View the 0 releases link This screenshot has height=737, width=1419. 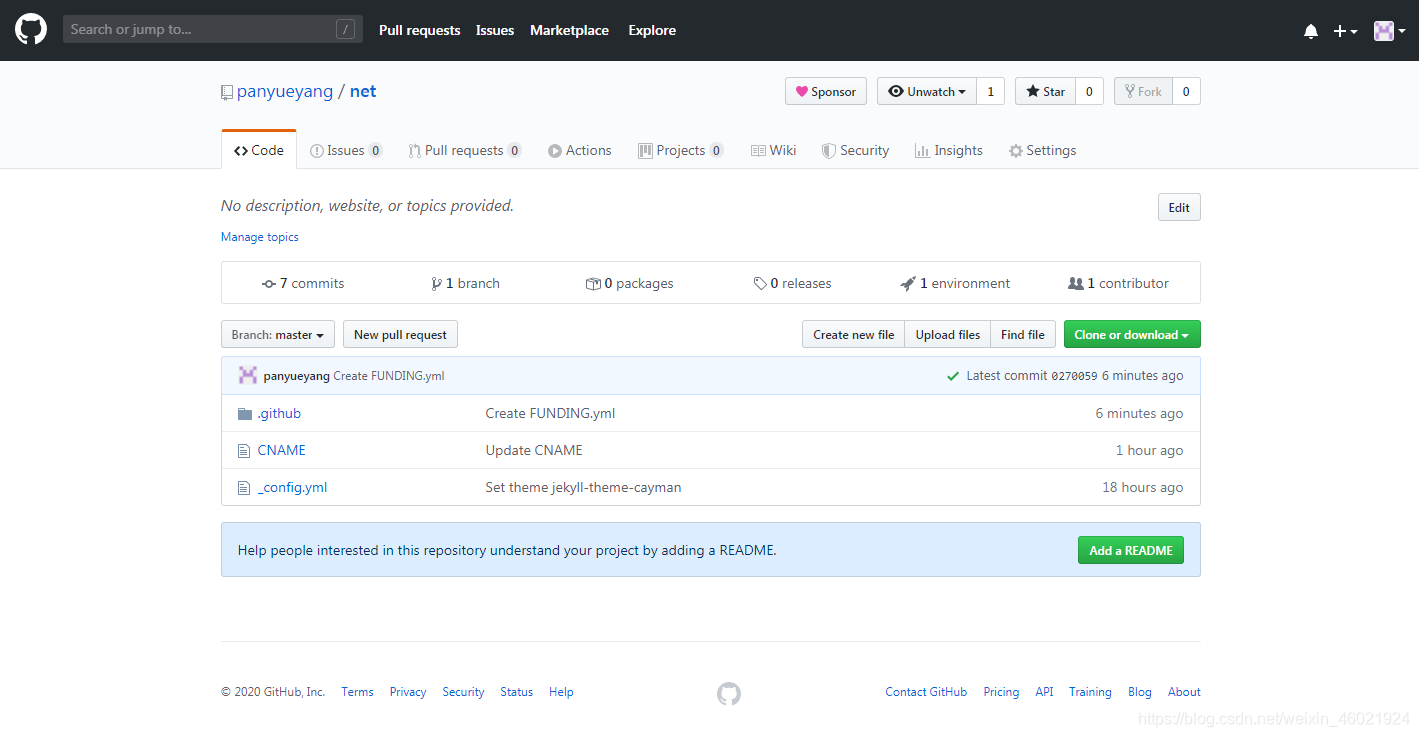[792, 283]
